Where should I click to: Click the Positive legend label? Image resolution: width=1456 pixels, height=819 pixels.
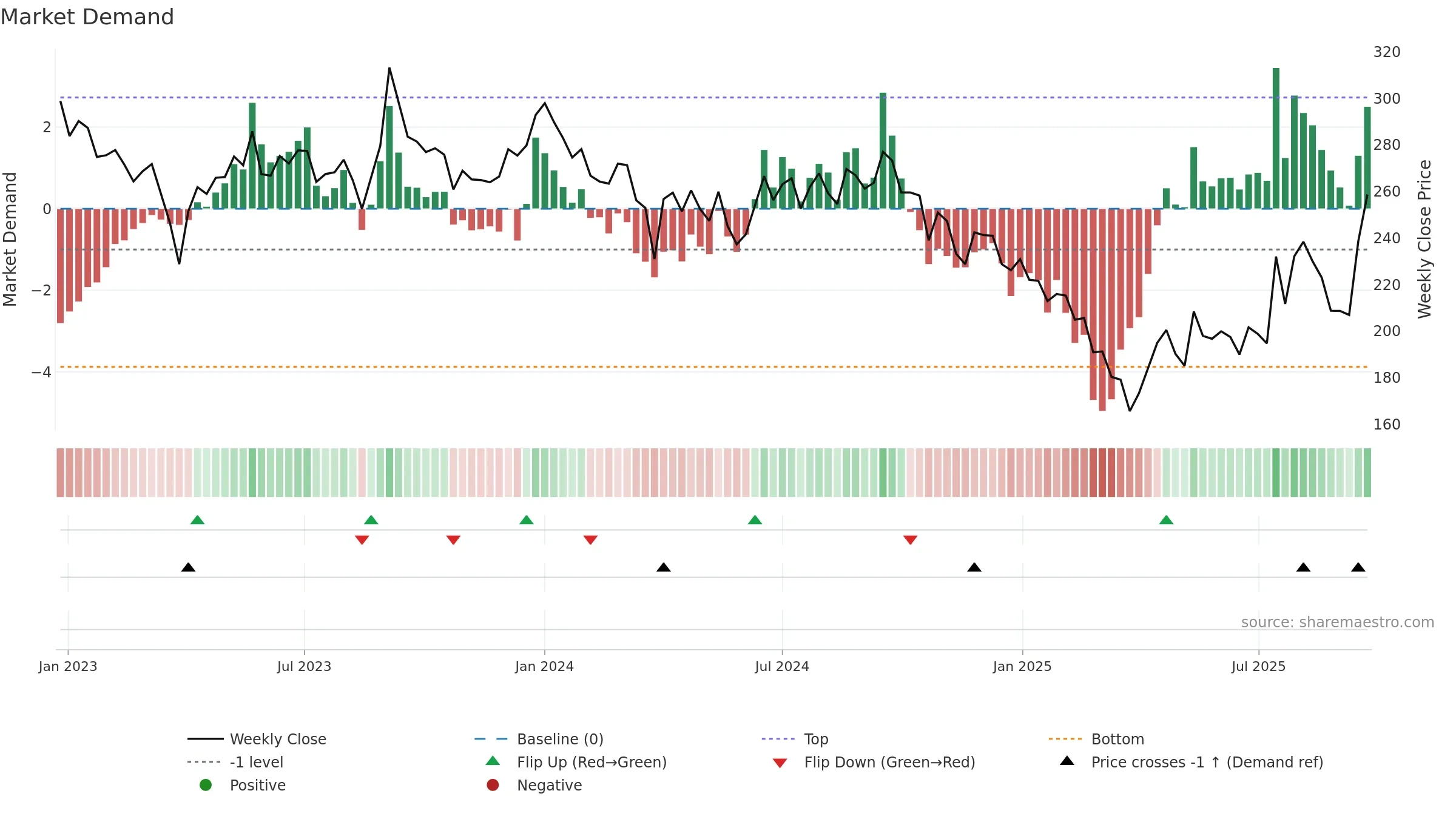tap(257, 785)
